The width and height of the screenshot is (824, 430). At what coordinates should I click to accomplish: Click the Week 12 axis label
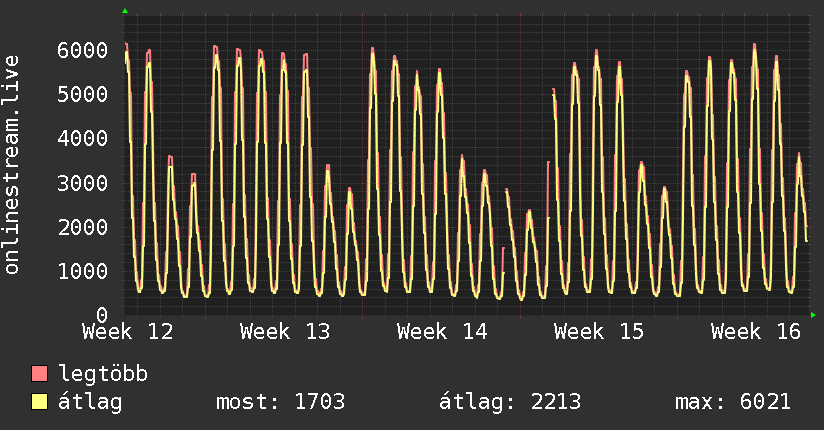pyautogui.click(x=128, y=332)
